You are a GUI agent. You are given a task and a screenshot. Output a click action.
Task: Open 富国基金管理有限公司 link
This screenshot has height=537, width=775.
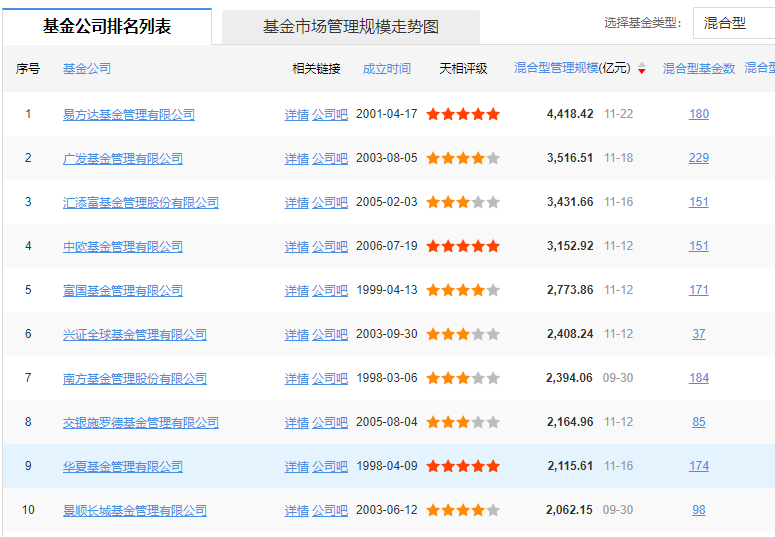click(x=123, y=290)
